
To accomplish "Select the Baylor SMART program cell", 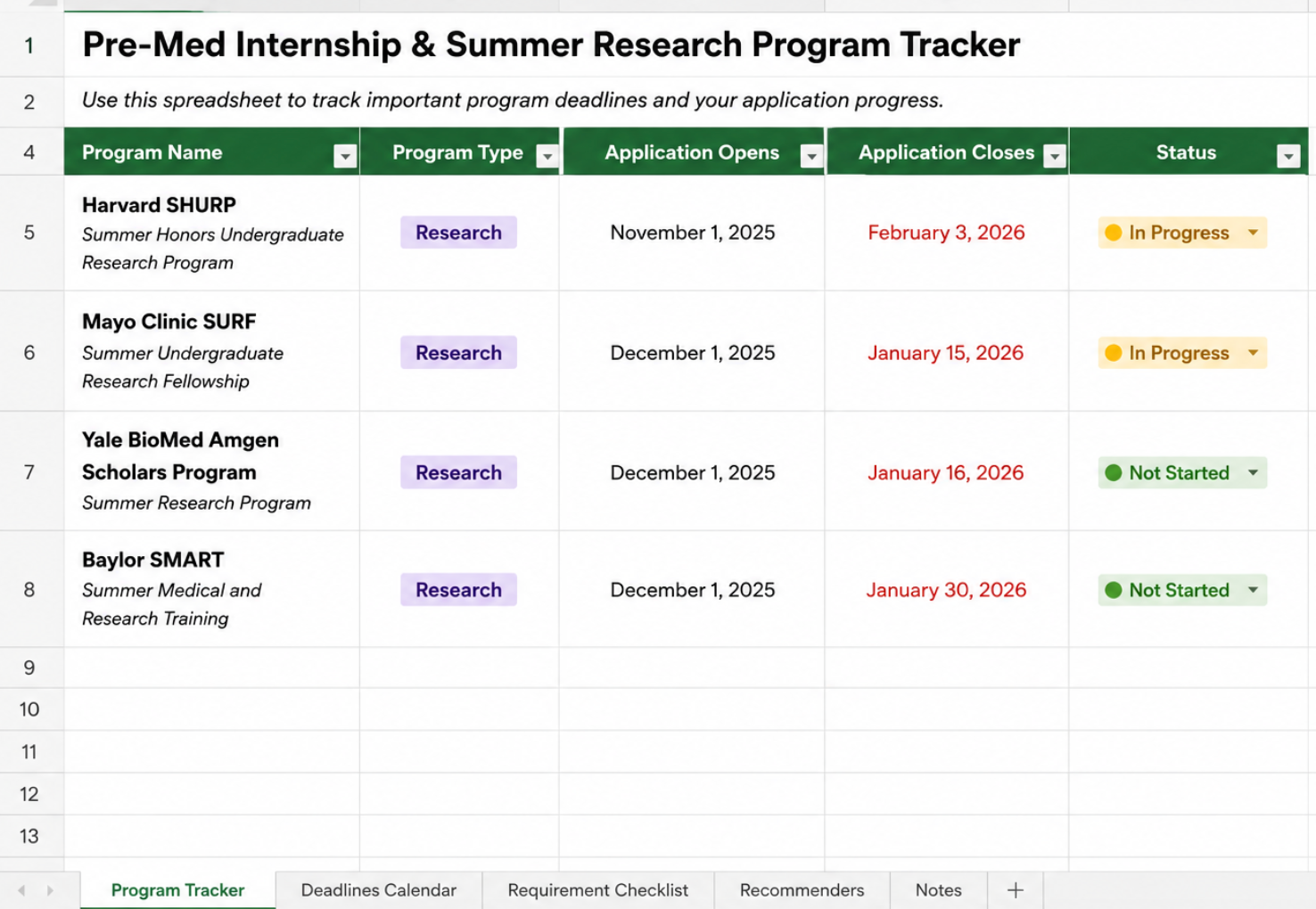I will 212,589.
